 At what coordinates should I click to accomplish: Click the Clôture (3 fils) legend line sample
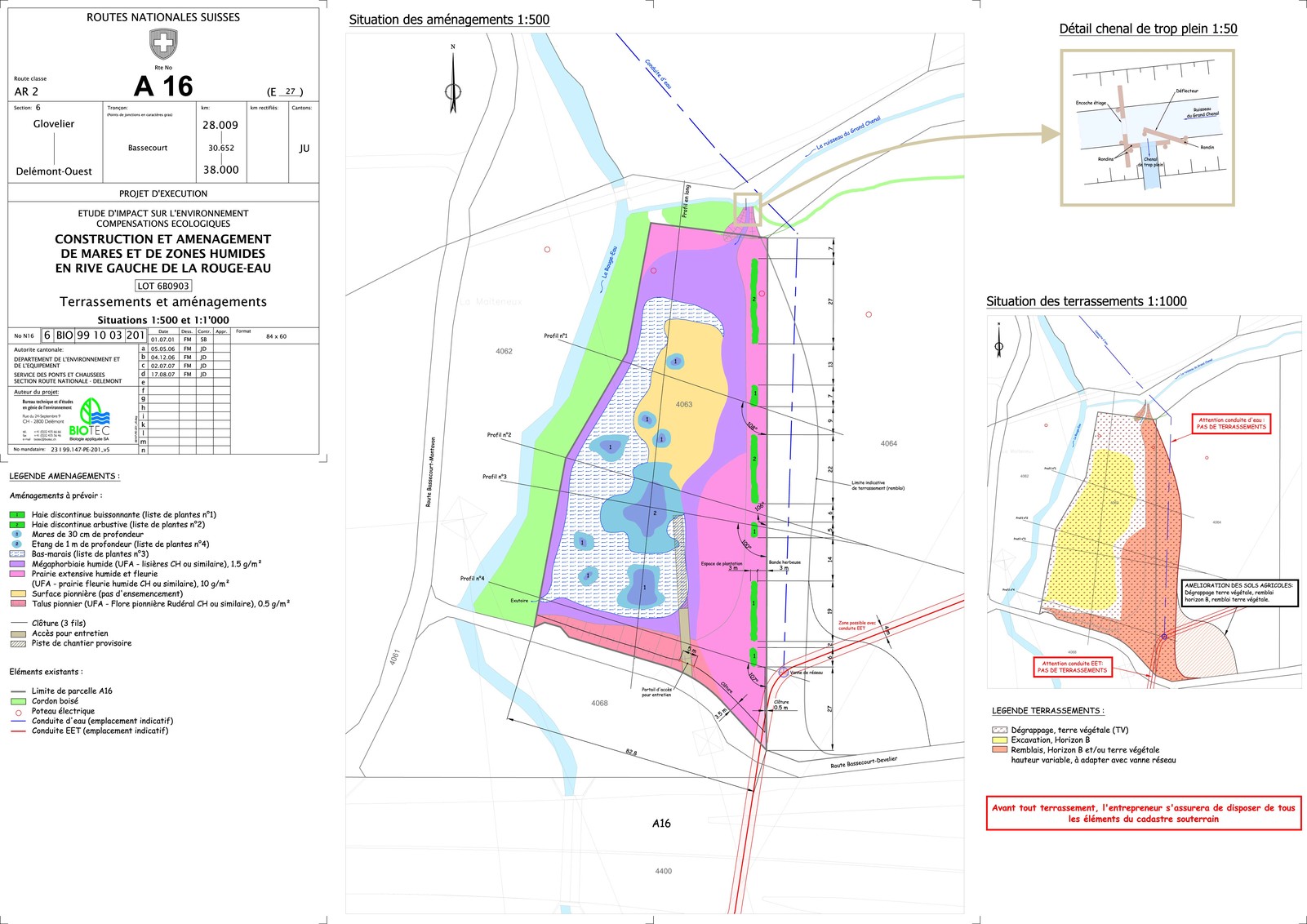[x=17, y=624]
